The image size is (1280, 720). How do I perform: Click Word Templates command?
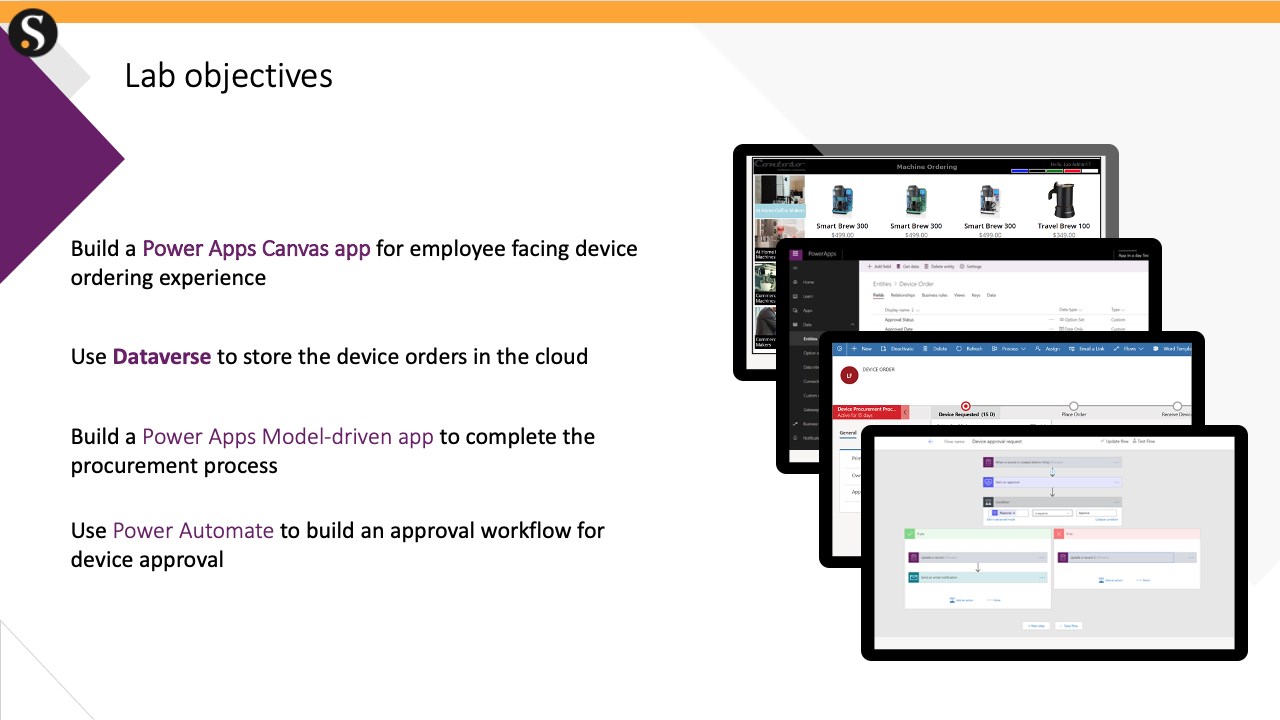pos(1173,349)
